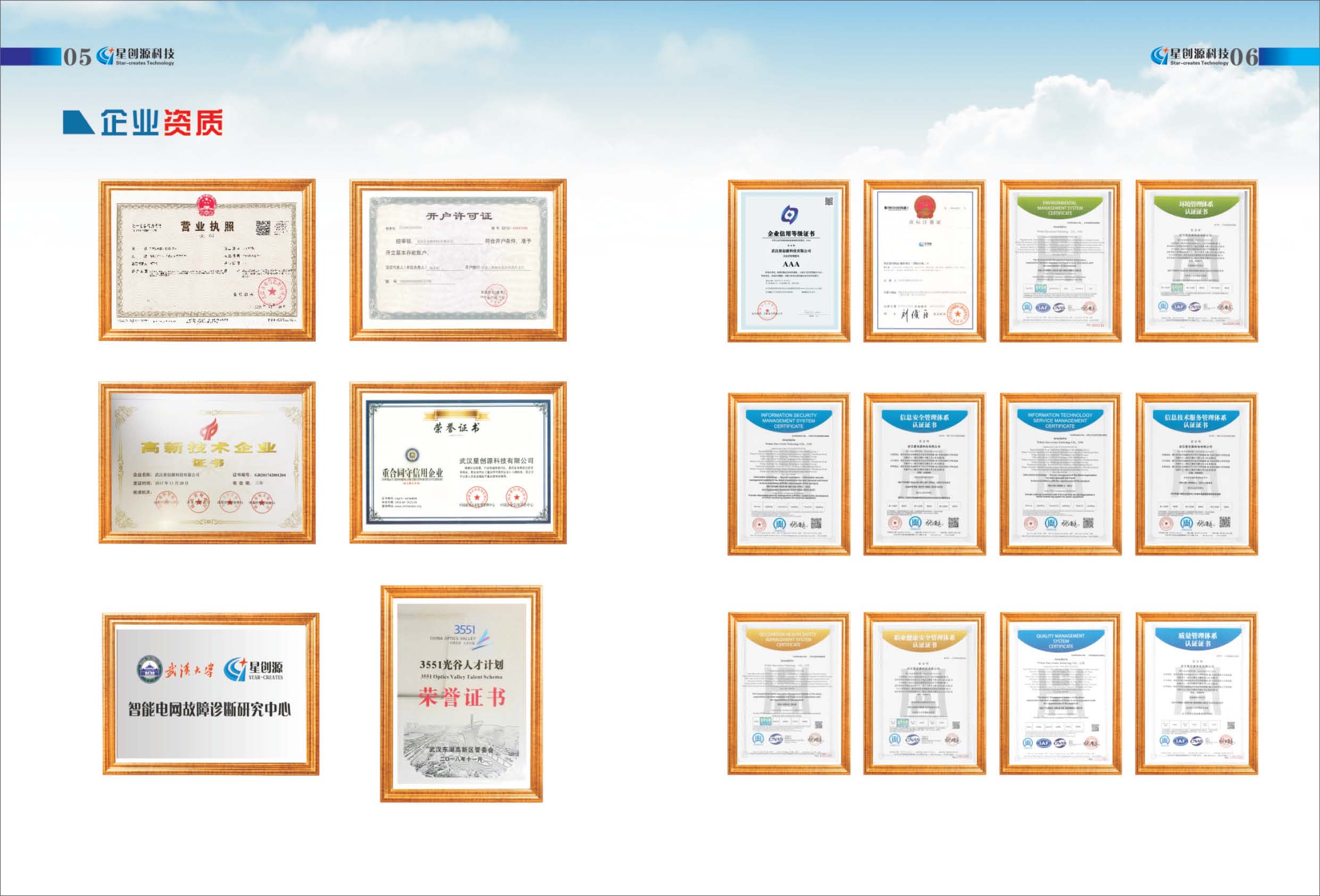Click the 环境管理体系认证证书 certificate

[1196, 261]
